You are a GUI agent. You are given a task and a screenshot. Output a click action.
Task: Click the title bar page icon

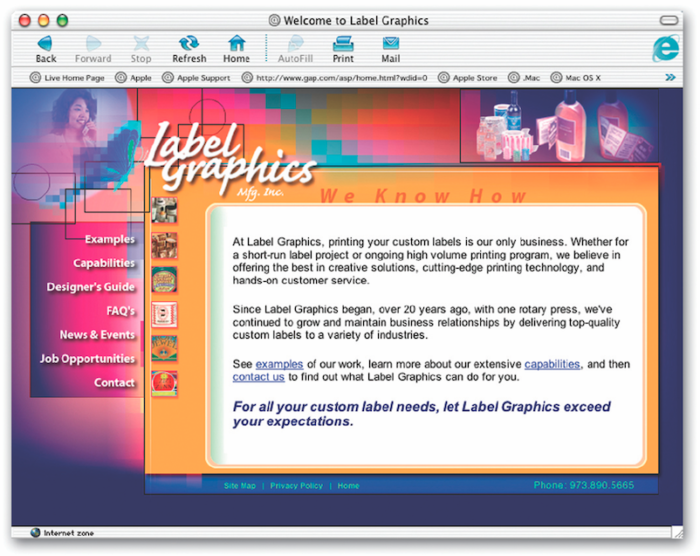275,21
